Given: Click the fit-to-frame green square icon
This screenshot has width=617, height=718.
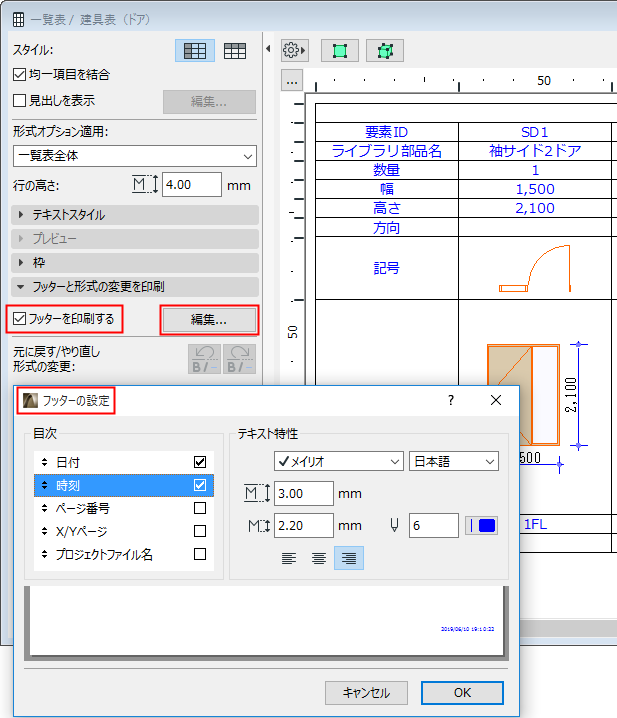Looking at the screenshot, I should [339, 50].
